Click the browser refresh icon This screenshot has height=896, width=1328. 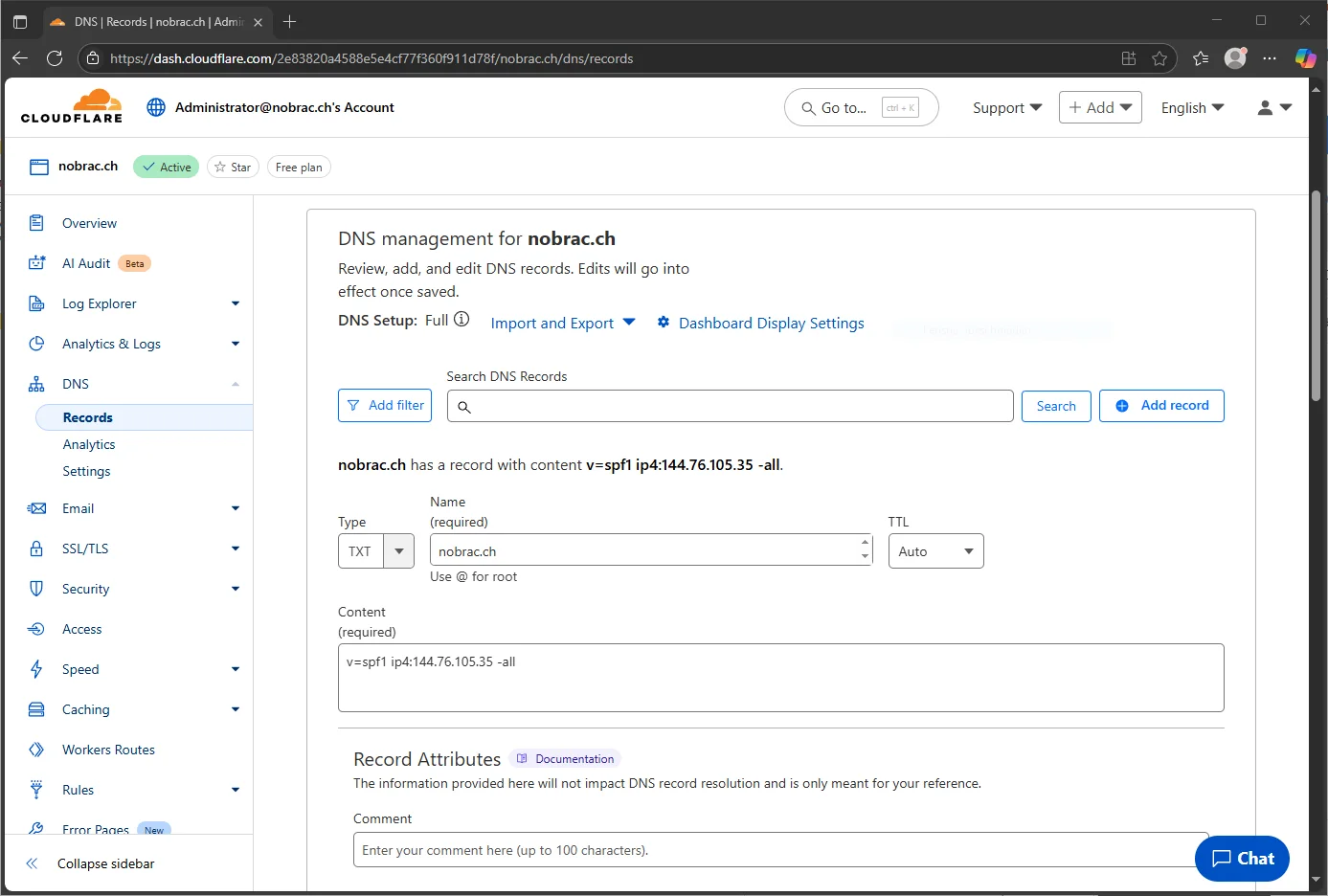[x=55, y=58]
